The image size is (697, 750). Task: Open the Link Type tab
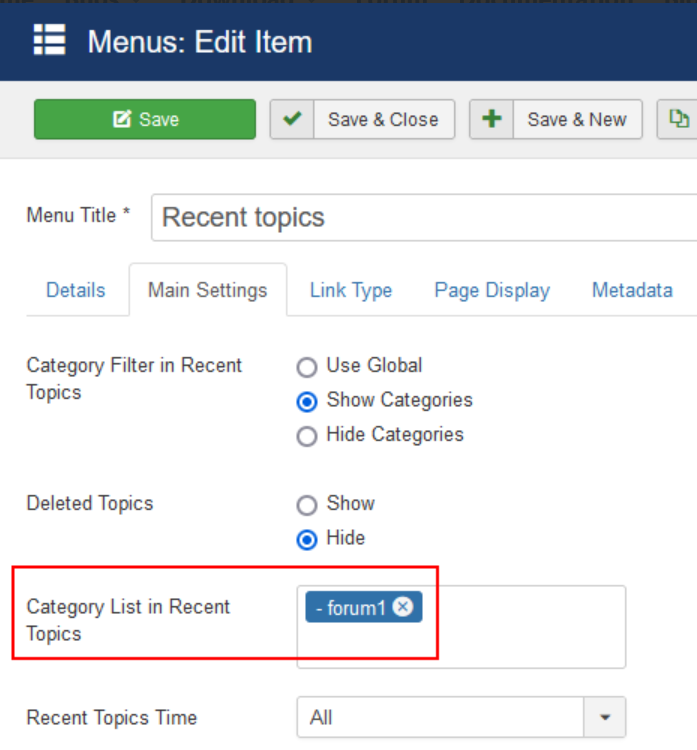350,290
